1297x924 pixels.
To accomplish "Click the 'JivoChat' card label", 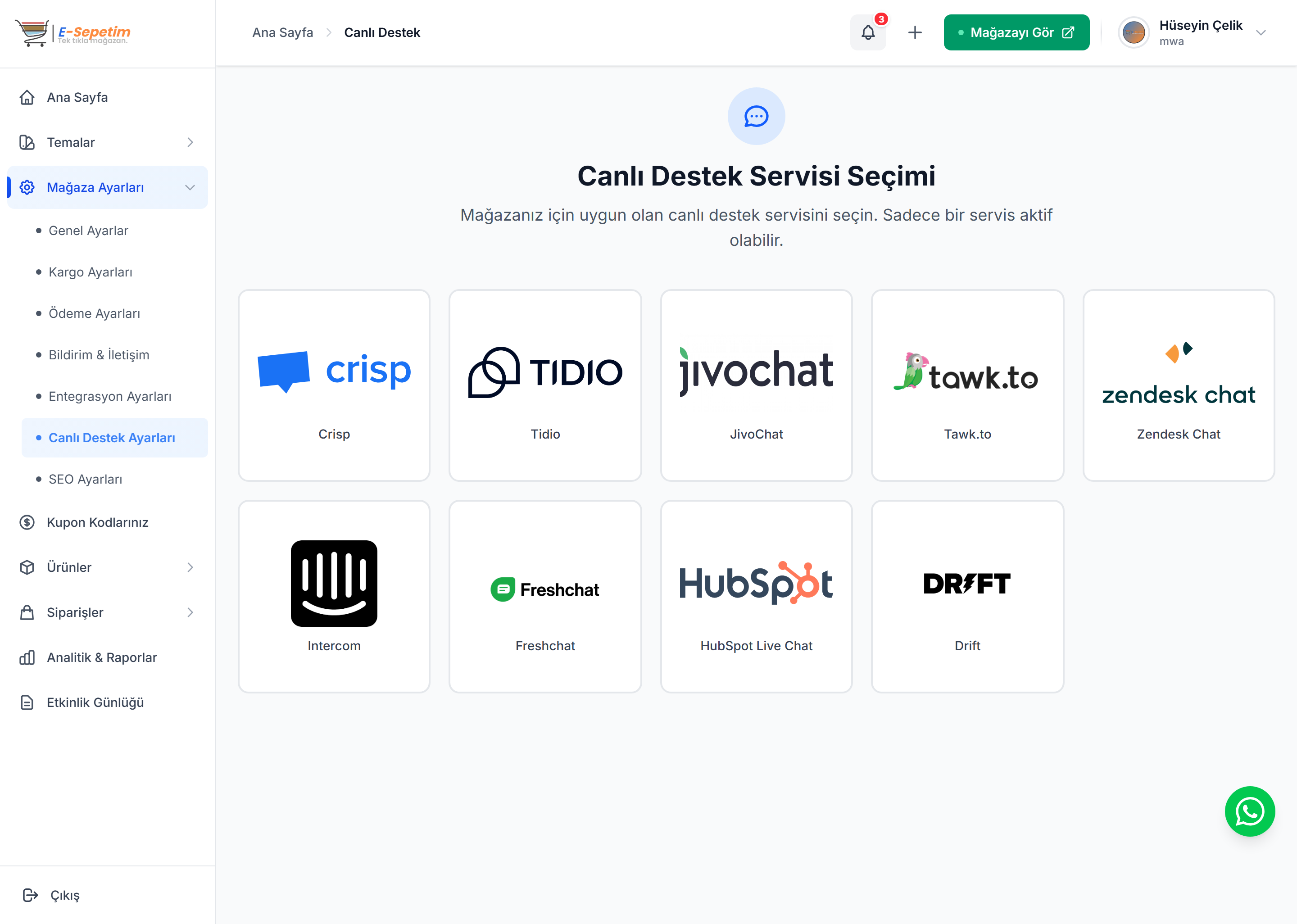I will click(756, 434).
